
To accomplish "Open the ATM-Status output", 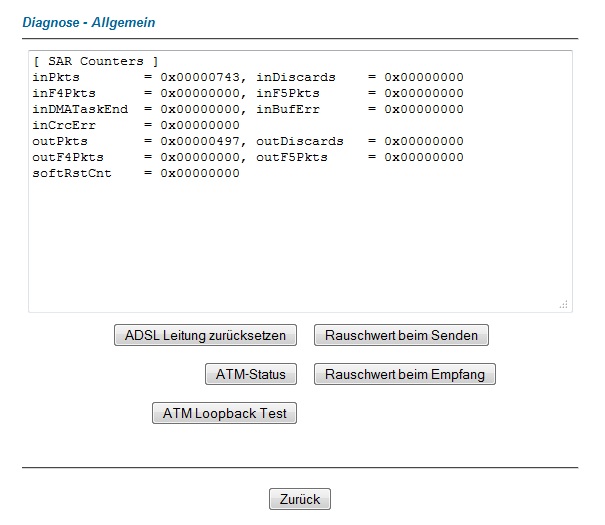I will click(x=251, y=374).
